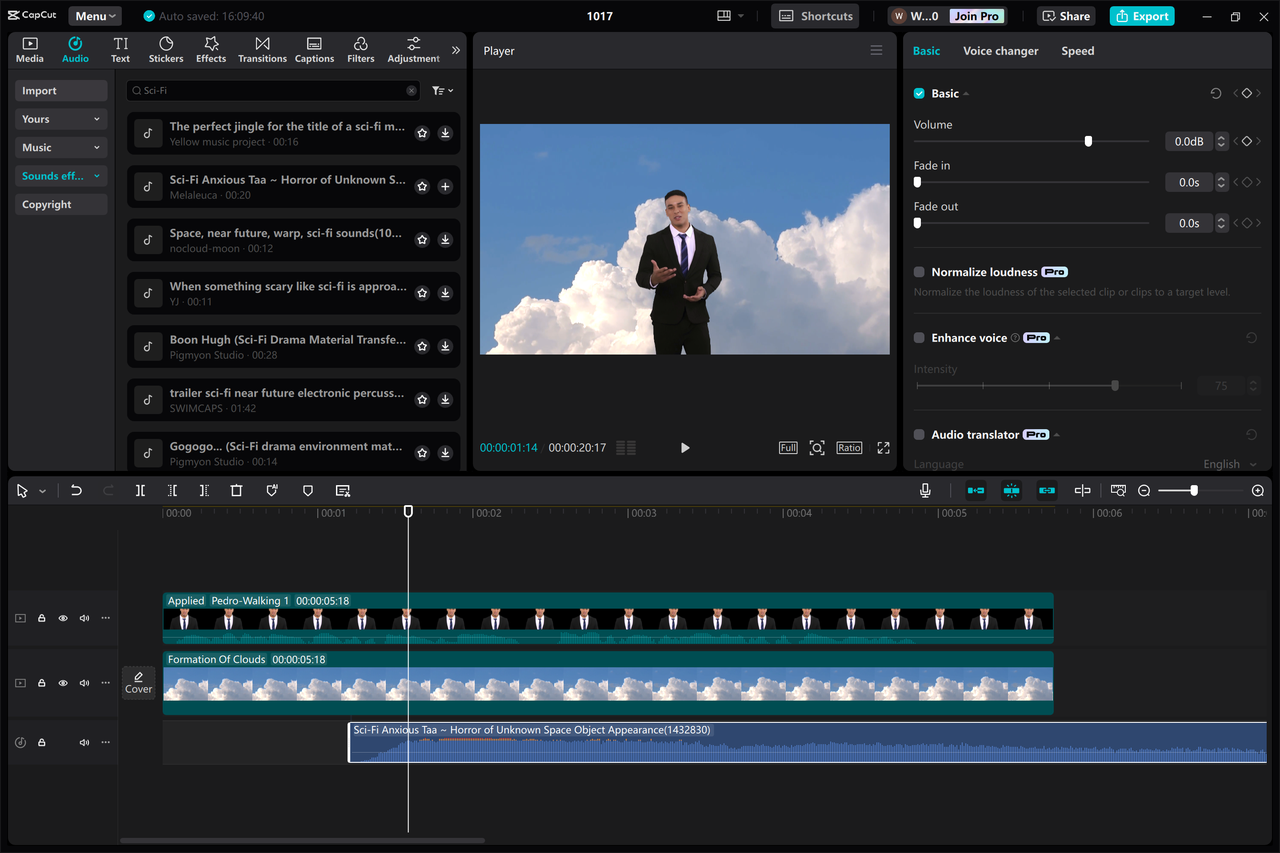Open the Menu in the top bar
Screen dimensions: 1280x853
pyautogui.click(x=93, y=15)
